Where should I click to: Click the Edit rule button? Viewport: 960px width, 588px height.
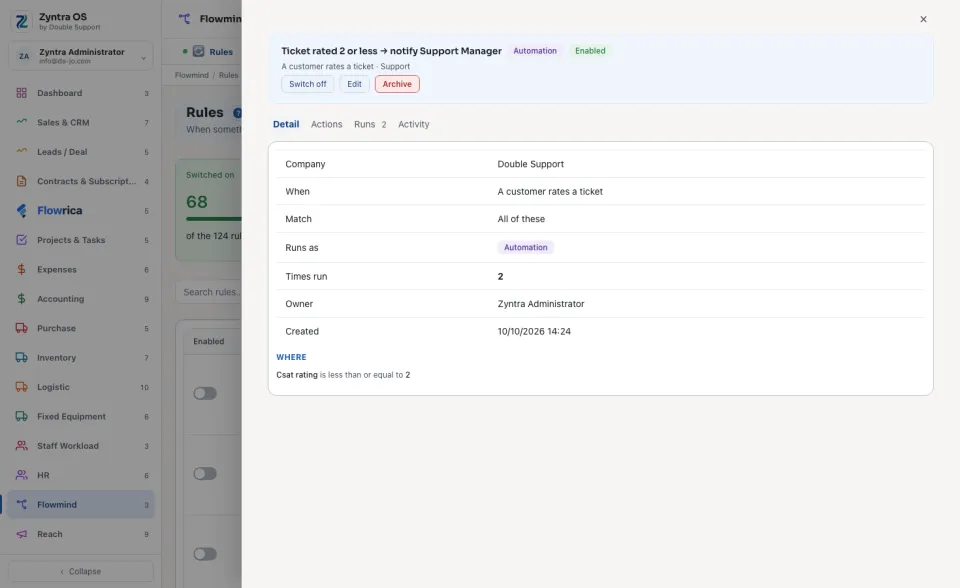click(x=354, y=84)
